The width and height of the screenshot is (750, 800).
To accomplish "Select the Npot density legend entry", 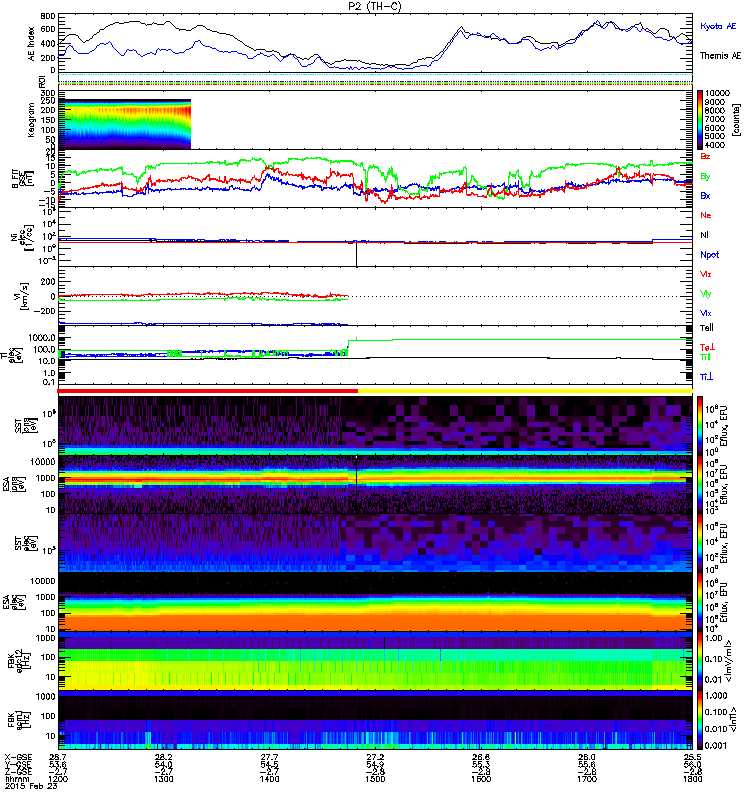I will click(x=708, y=255).
